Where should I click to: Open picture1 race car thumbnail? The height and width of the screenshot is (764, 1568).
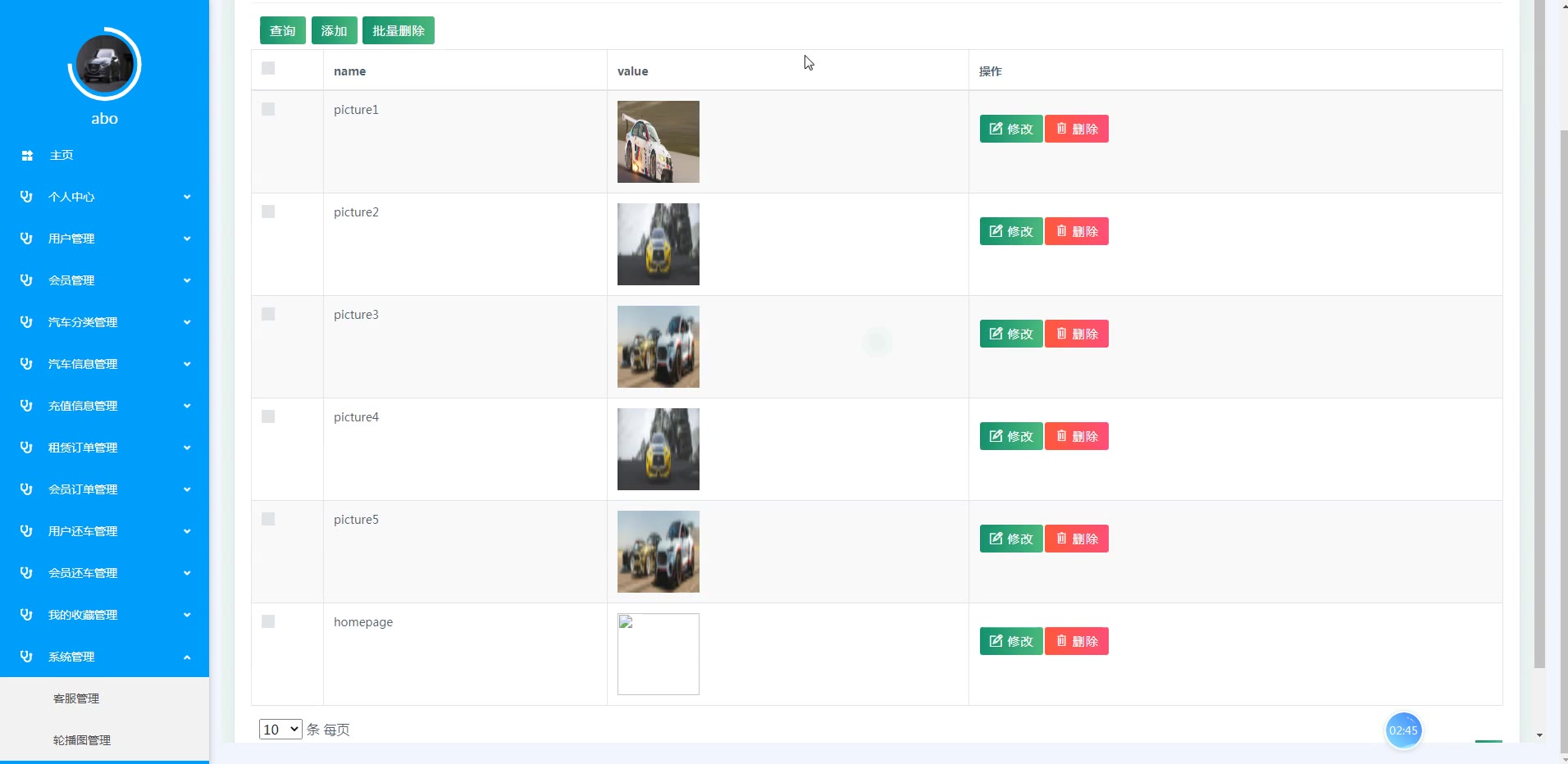tap(659, 142)
